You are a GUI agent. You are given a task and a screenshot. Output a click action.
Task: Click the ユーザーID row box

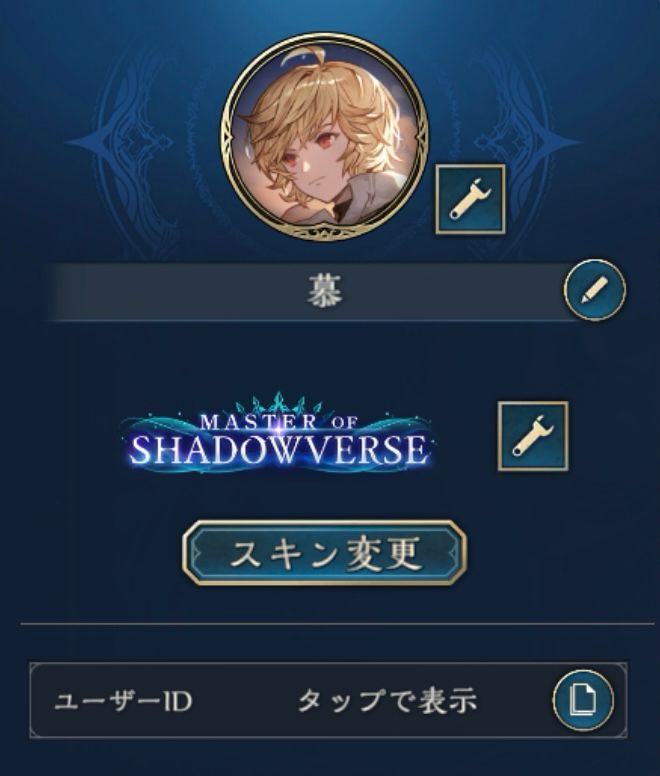(x=329, y=700)
